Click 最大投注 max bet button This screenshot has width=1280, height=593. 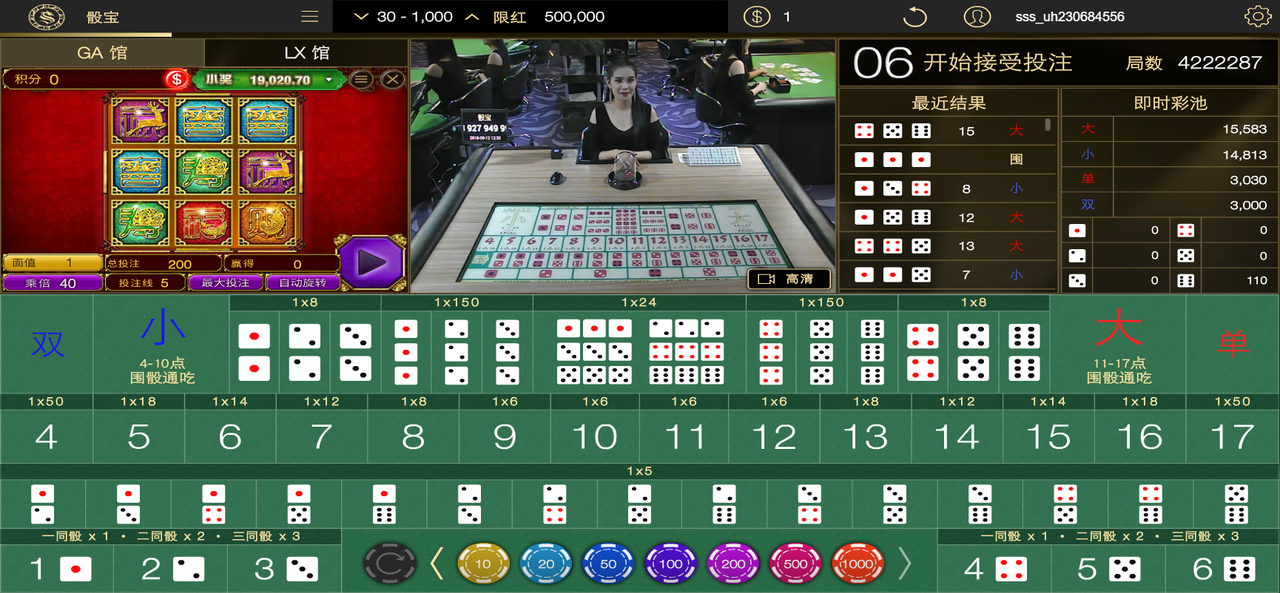click(x=225, y=283)
